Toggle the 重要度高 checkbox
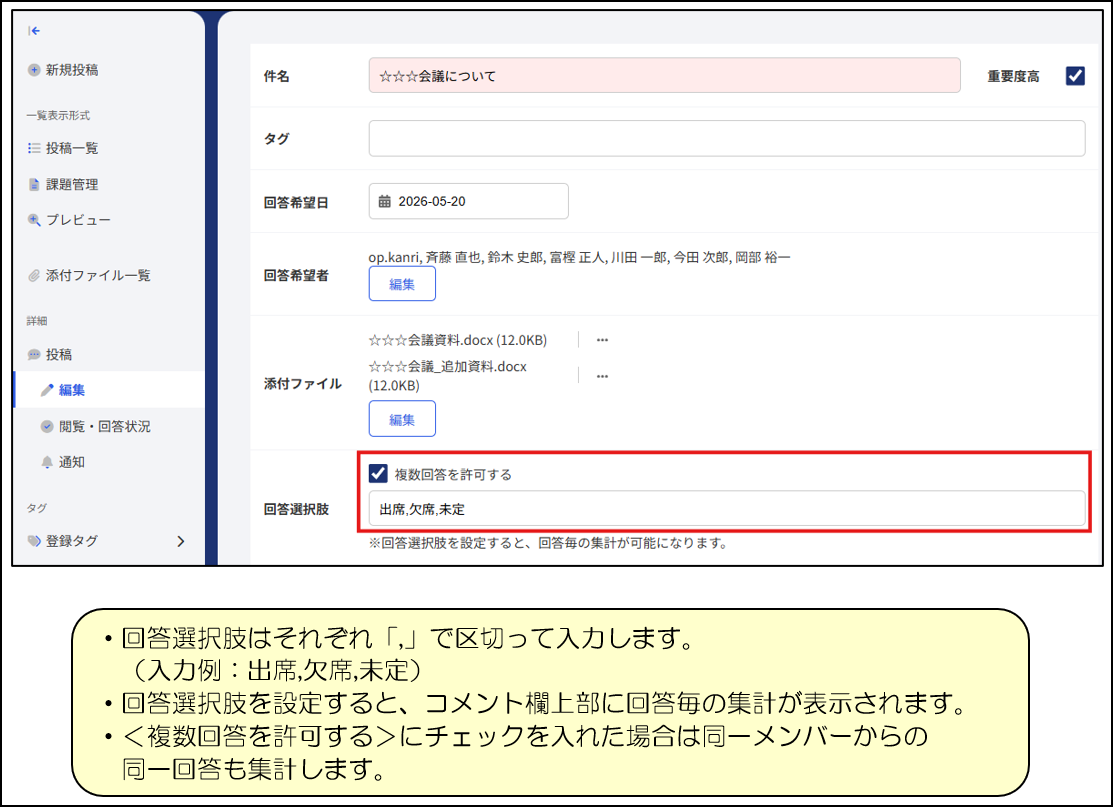 coord(1075,76)
